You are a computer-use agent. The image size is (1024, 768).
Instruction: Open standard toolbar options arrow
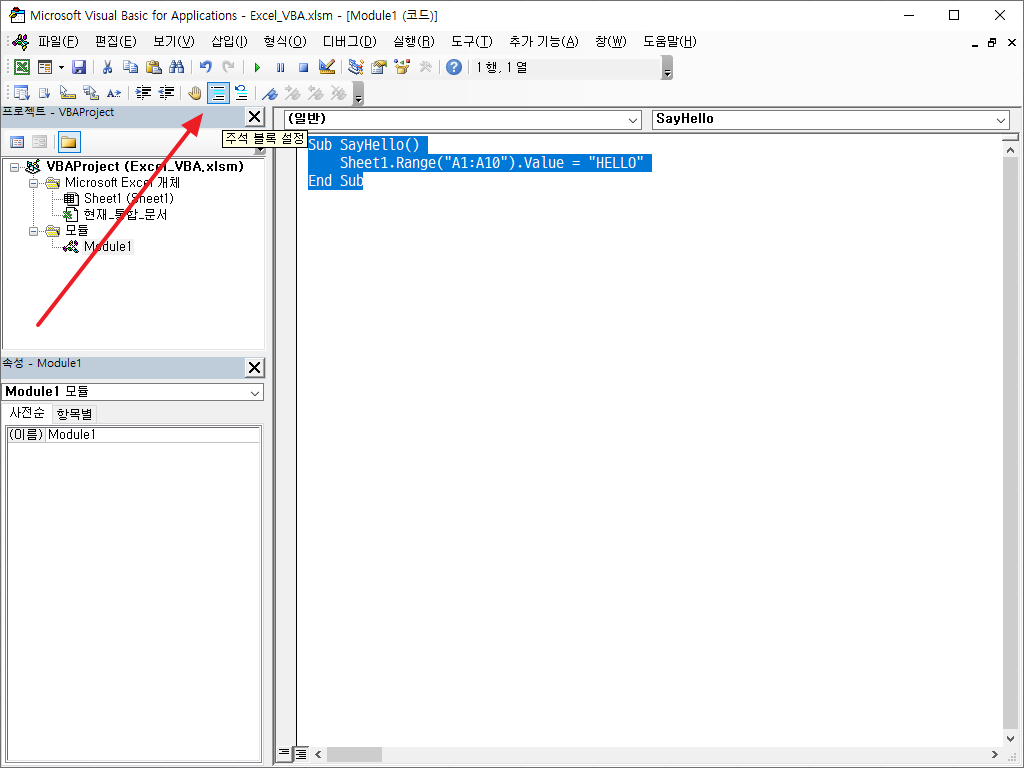point(667,68)
